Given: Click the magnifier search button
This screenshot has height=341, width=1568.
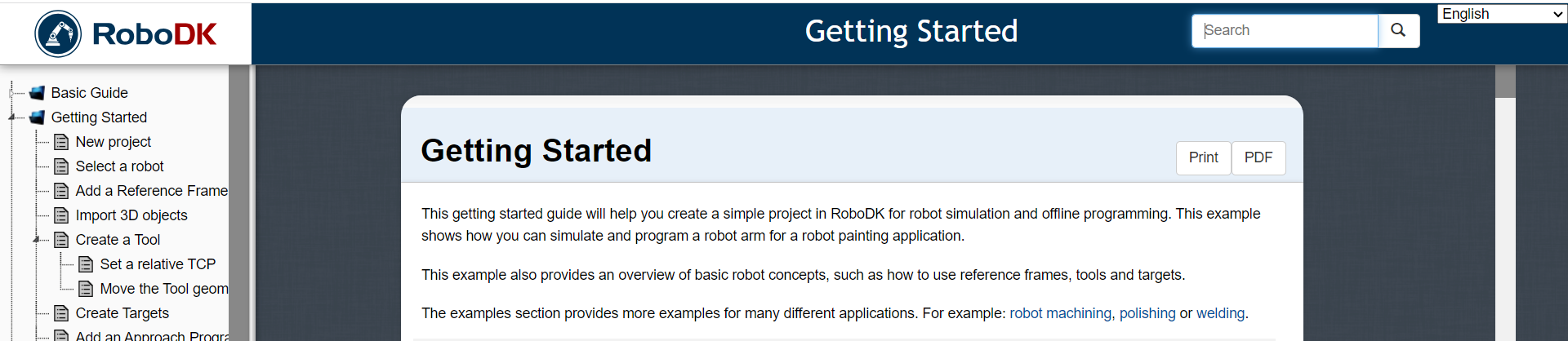Looking at the screenshot, I should (x=1398, y=31).
